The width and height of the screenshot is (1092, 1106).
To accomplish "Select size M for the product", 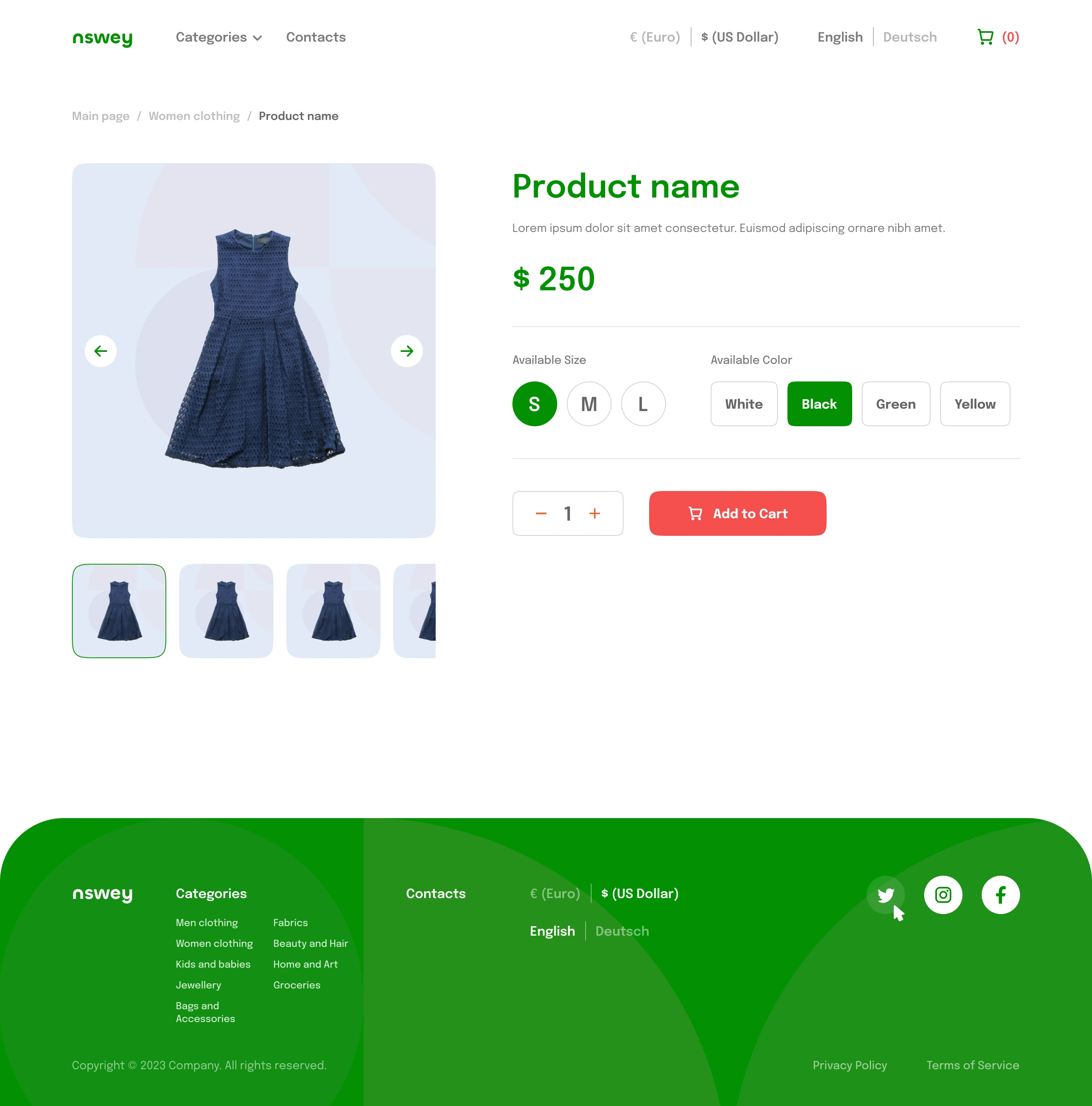I will tap(588, 403).
